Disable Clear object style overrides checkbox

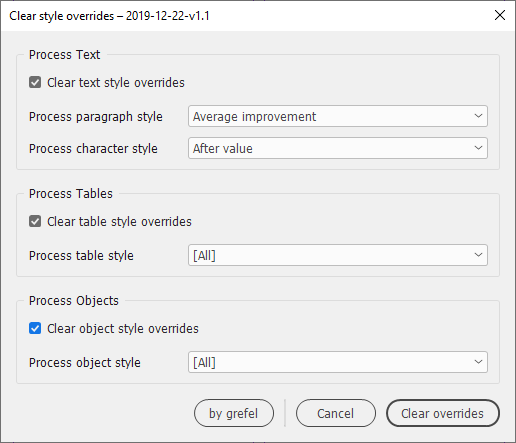coord(35,328)
